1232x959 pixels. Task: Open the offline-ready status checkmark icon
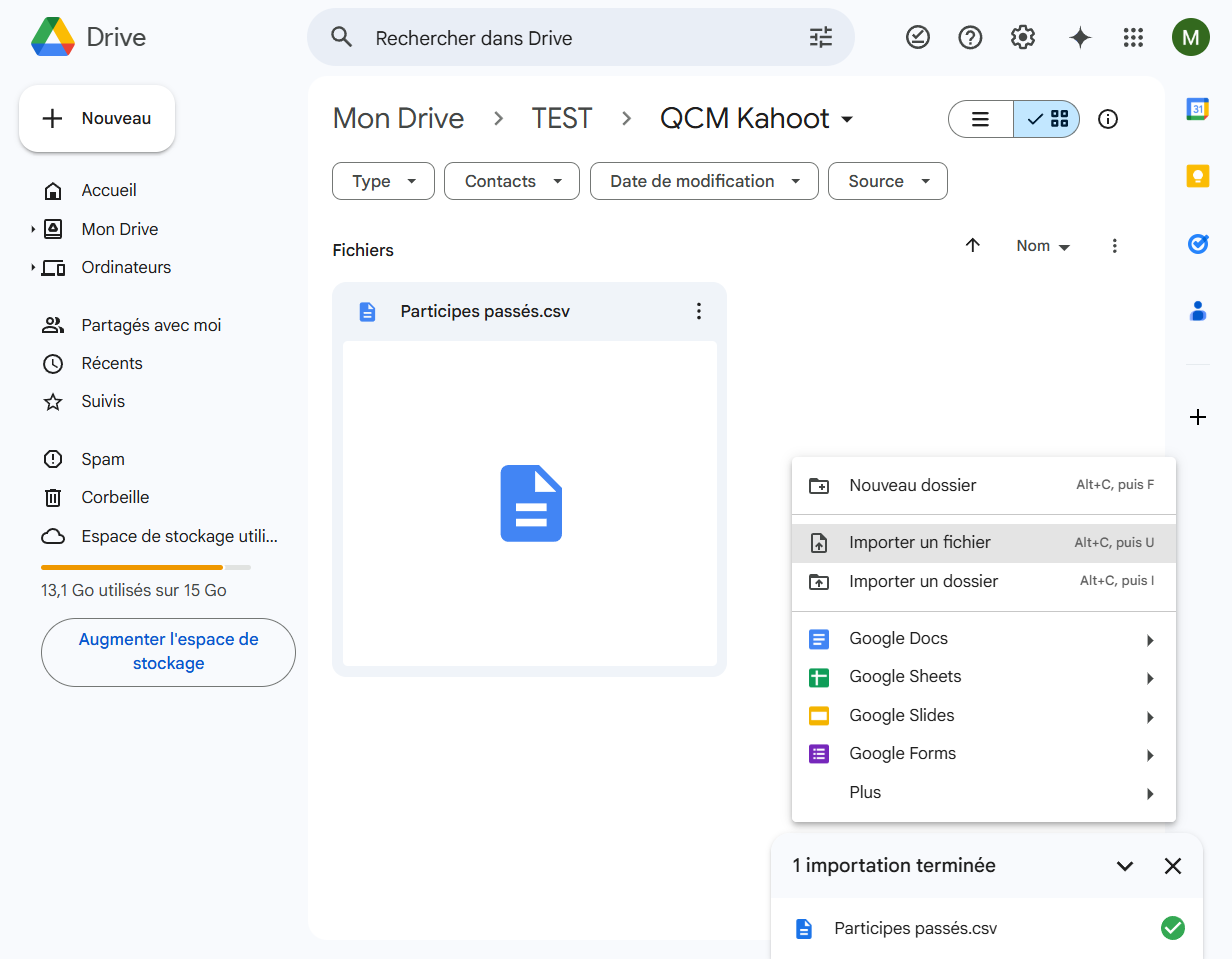[x=917, y=38]
